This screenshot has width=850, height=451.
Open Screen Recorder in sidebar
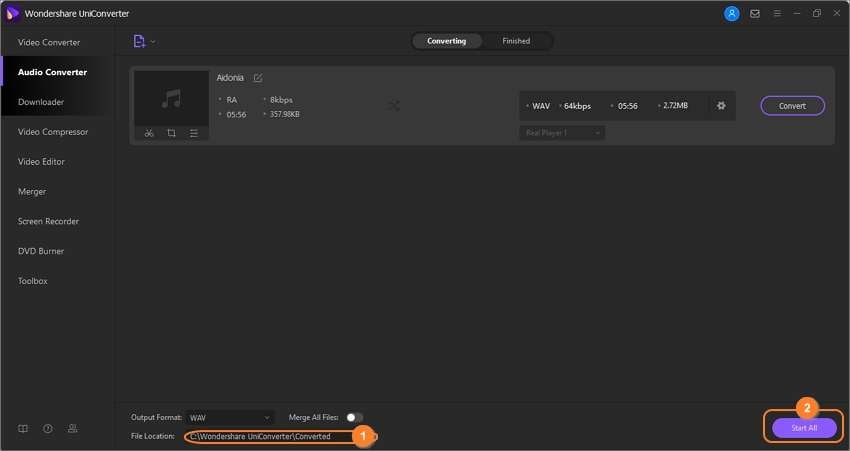[x=48, y=221]
